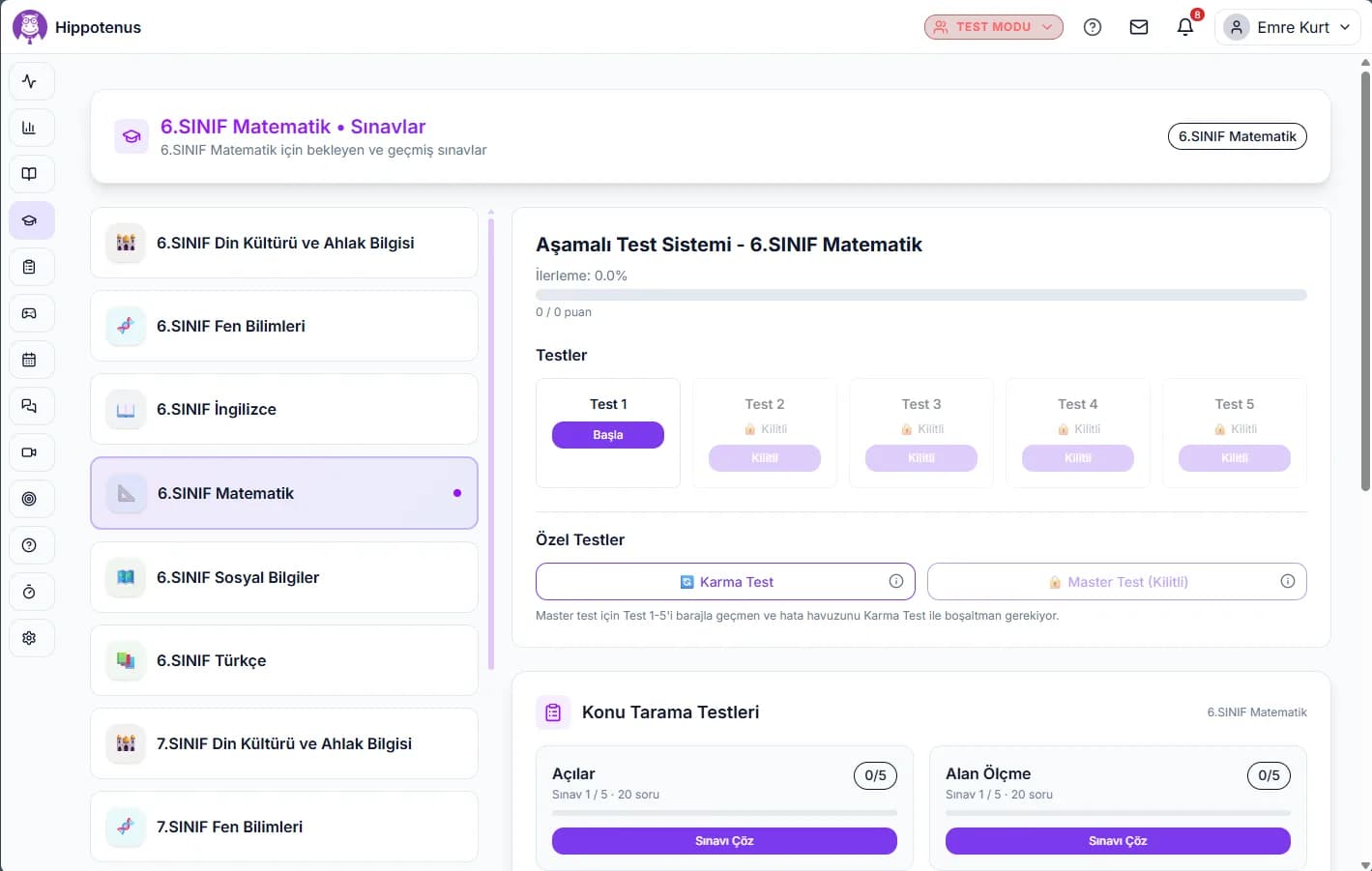Click Sınavı Çöz for Alan Ölçme

point(1118,841)
